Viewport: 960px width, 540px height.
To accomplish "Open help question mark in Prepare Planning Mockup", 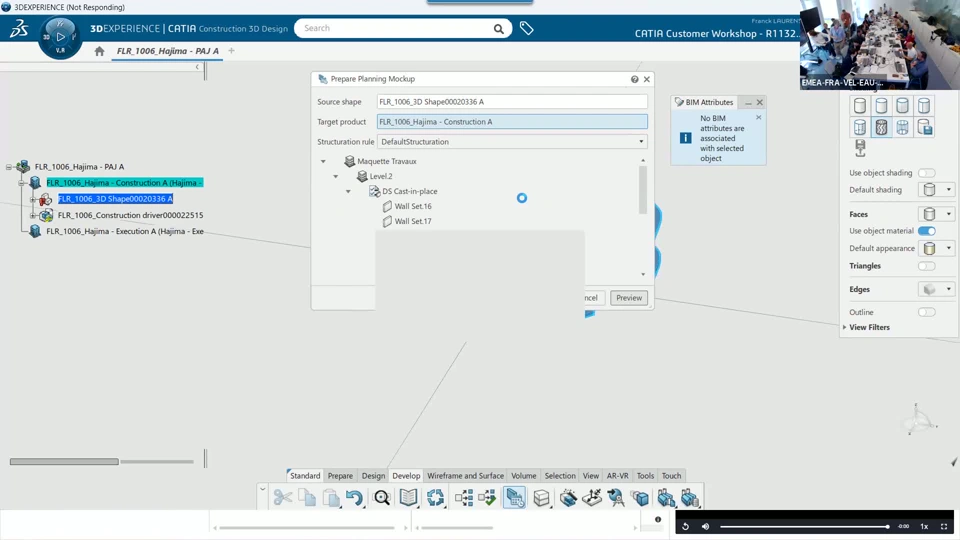I will pyautogui.click(x=634, y=79).
